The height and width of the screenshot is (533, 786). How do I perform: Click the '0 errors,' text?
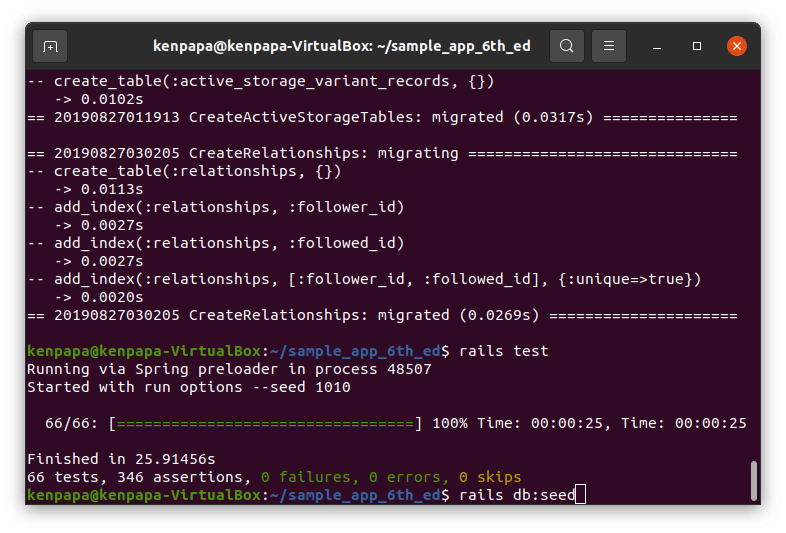pyautogui.click(x=409, y=477)
